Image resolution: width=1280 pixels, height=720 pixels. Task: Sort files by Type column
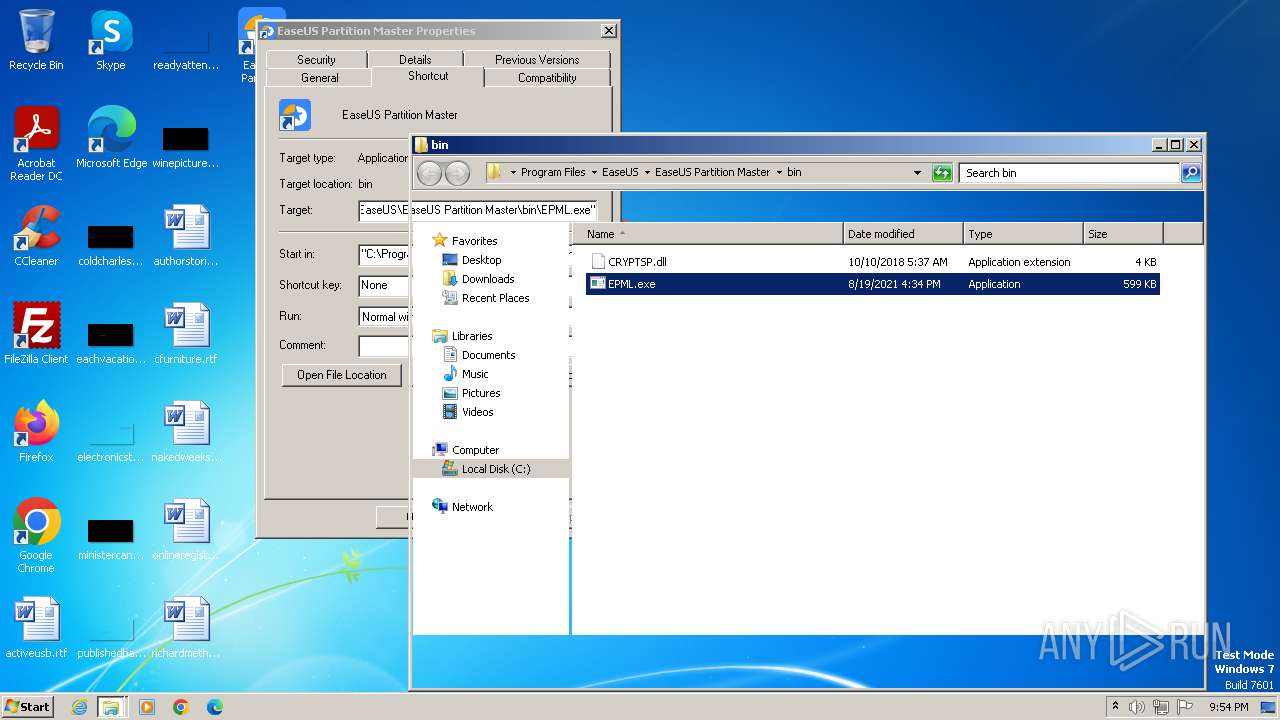[x=1023, y=234]
